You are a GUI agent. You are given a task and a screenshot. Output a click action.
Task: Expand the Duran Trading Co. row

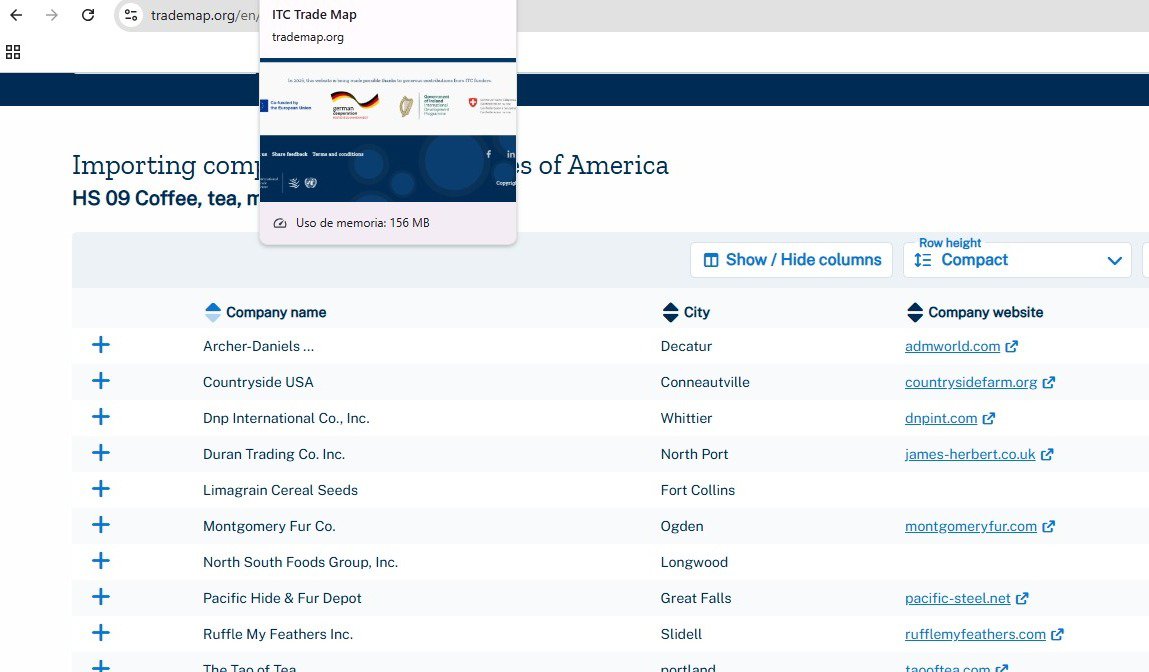[x=101, y=453]
